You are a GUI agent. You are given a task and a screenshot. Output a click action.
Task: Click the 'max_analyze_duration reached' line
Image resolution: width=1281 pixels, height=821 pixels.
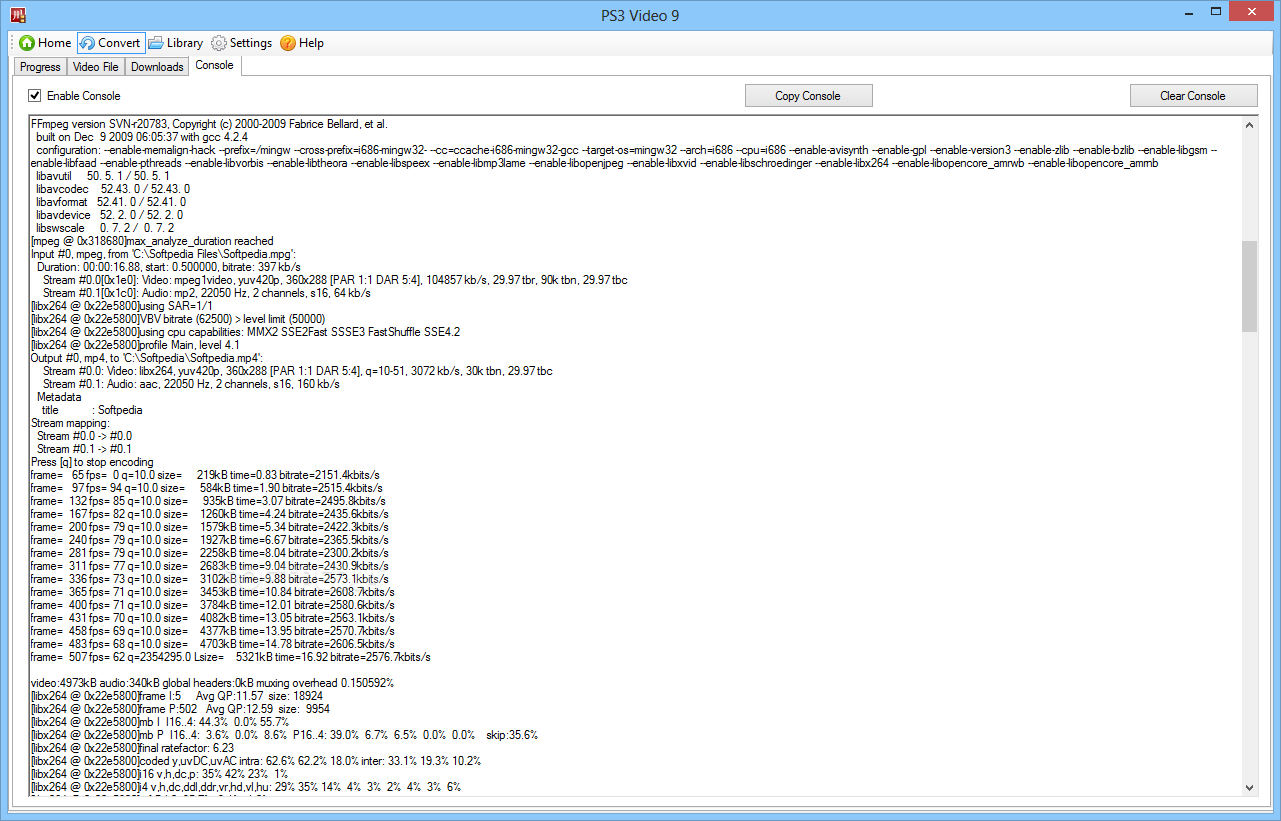click(x=152, y=241)
